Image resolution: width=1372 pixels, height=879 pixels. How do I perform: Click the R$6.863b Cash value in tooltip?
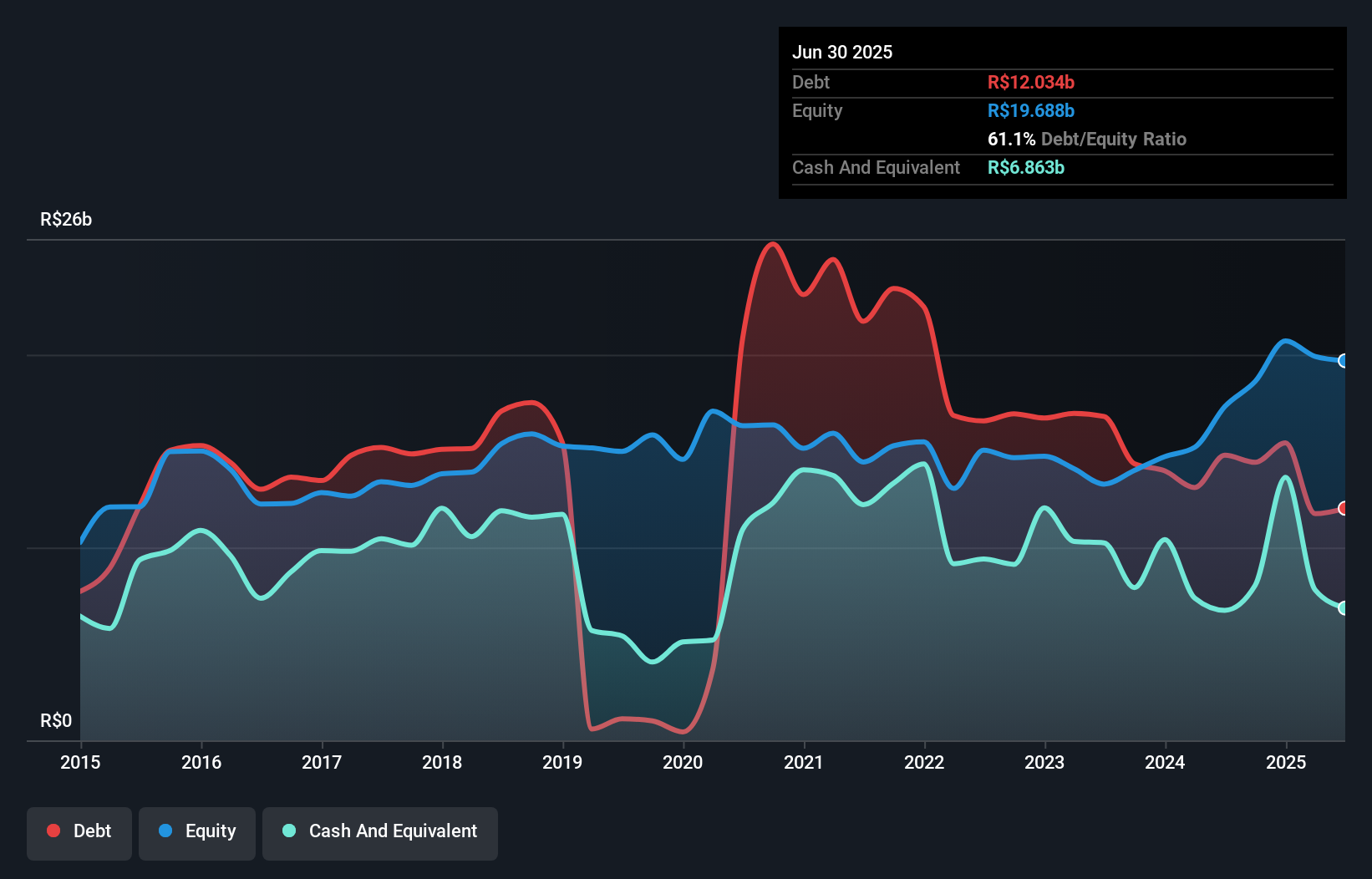[1026, 167]
